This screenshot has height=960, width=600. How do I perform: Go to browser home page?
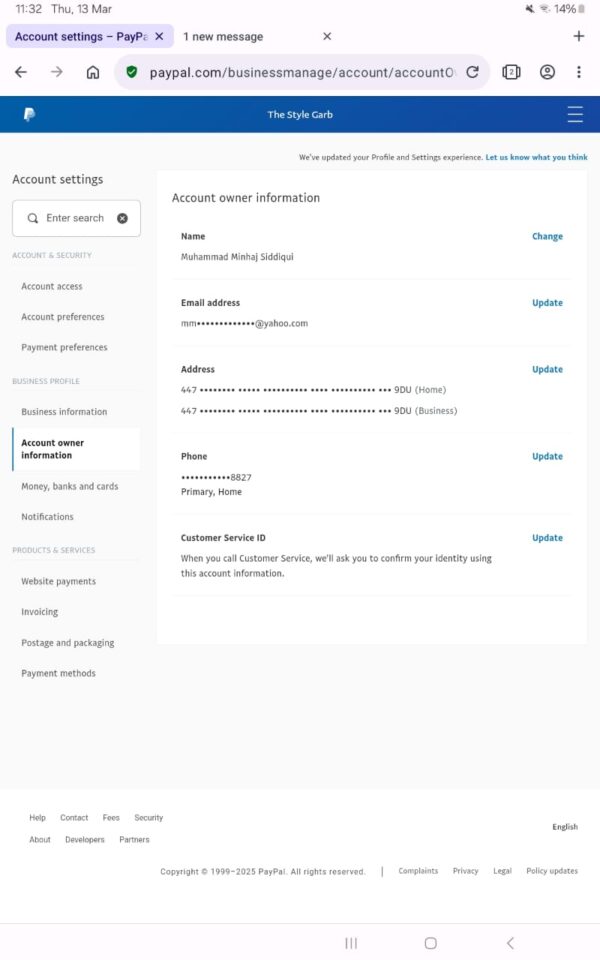[93, 72]
